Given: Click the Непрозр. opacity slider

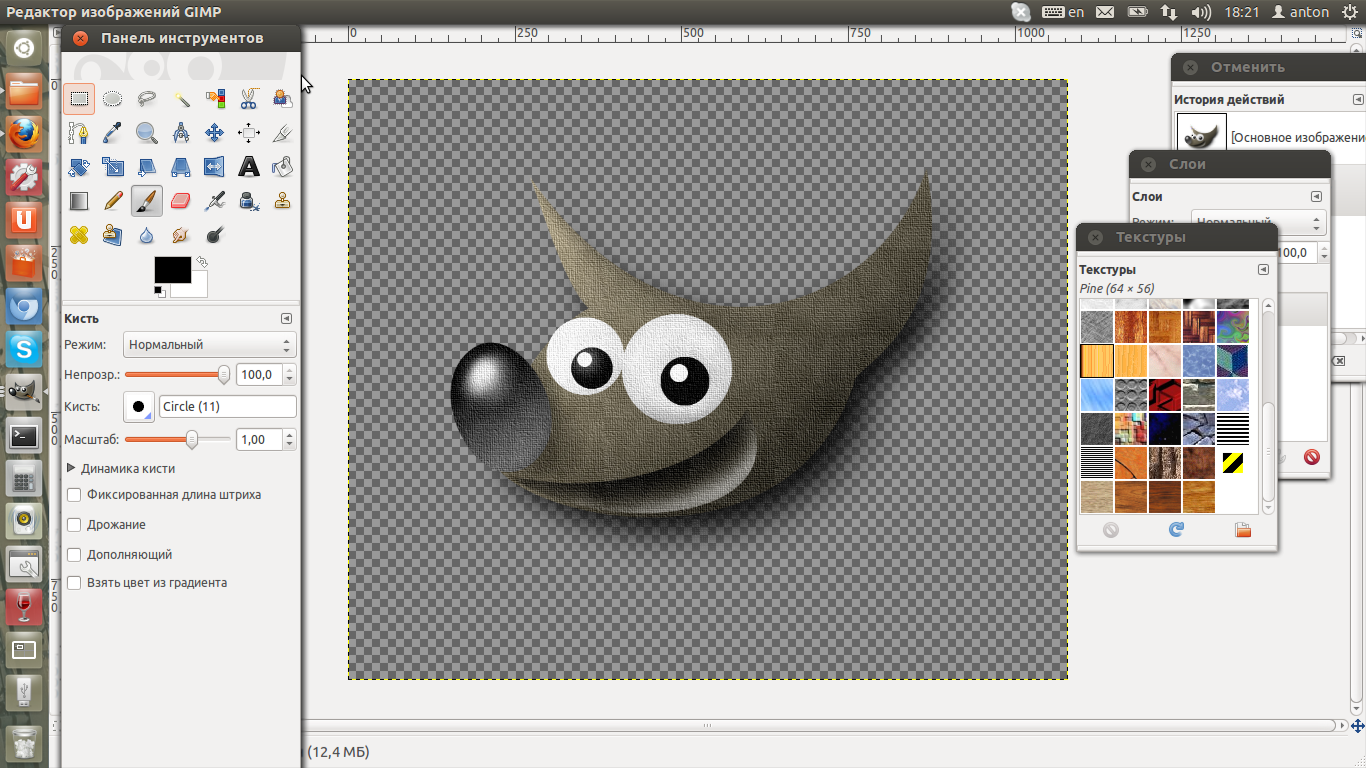Looking at the screenshot, I should [177, 375].
